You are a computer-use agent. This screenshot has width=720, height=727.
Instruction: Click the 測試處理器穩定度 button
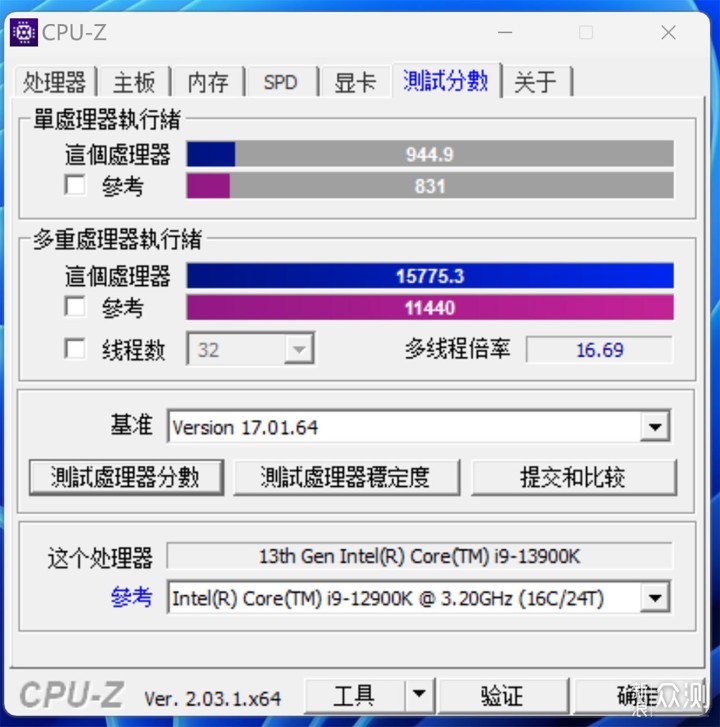pos(346,477)
